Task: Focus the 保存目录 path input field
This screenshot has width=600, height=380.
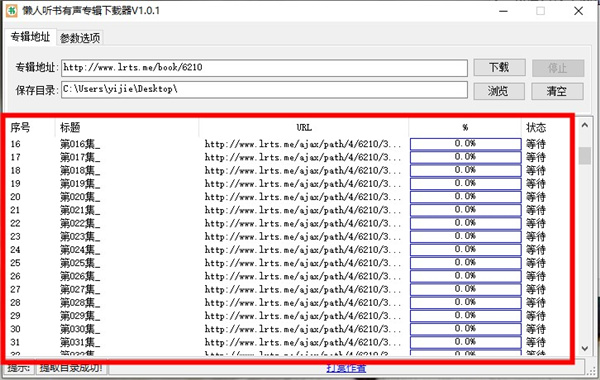Action: (264, 90)
